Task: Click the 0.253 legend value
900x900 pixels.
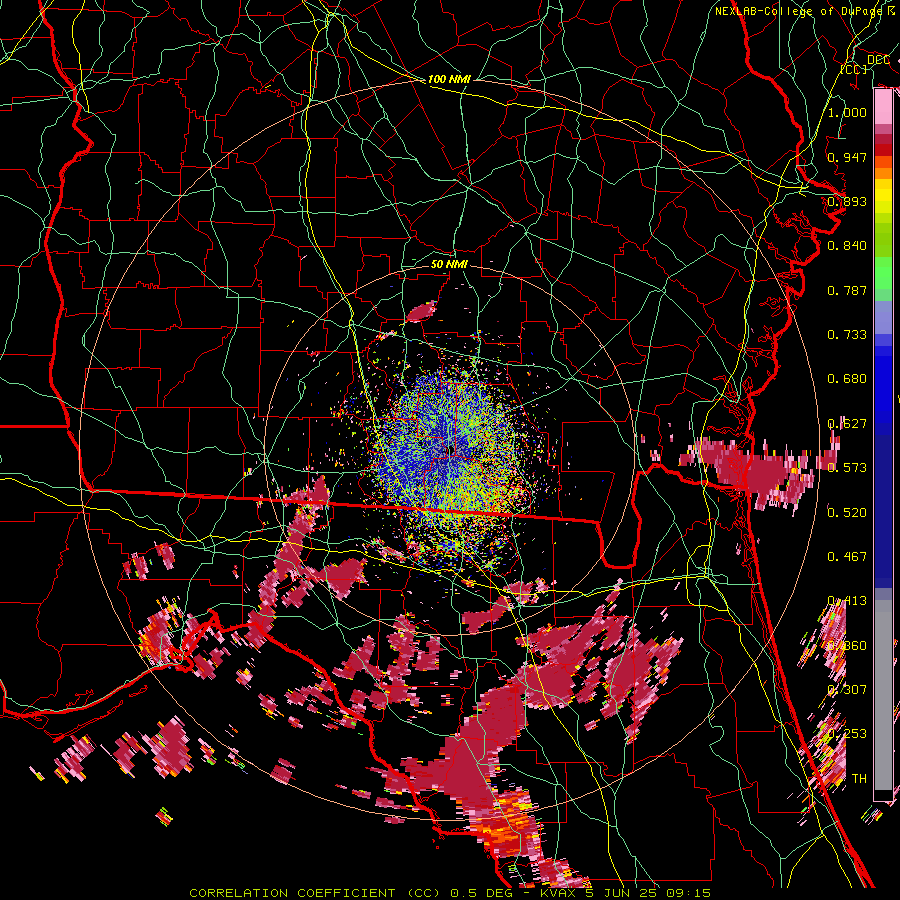Action: 847,734
